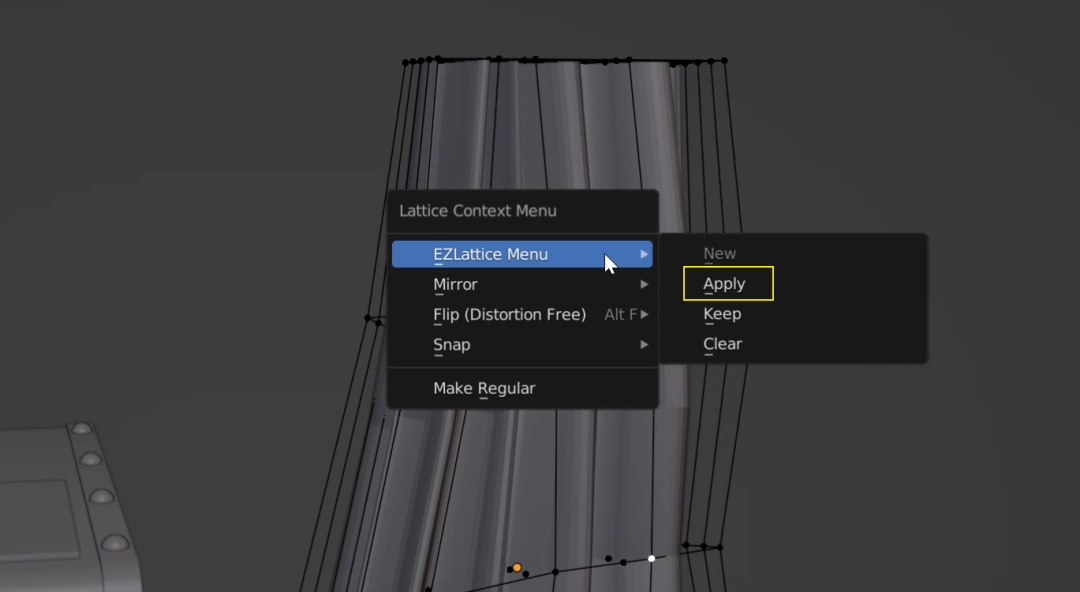Click the arrow beside Mirror
1080x592 pixels.
[644, 284]
